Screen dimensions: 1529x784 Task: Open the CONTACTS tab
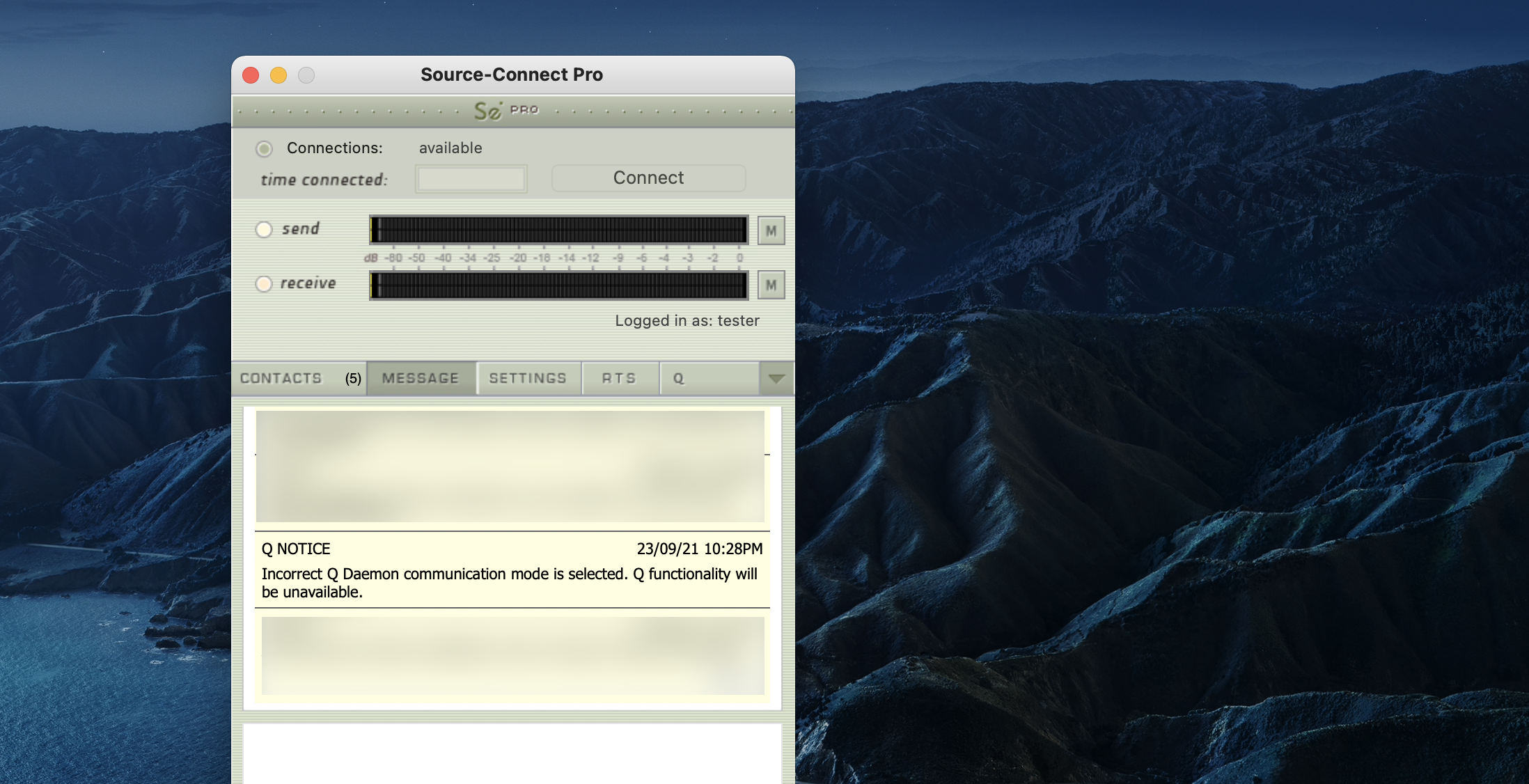point(281,378)
